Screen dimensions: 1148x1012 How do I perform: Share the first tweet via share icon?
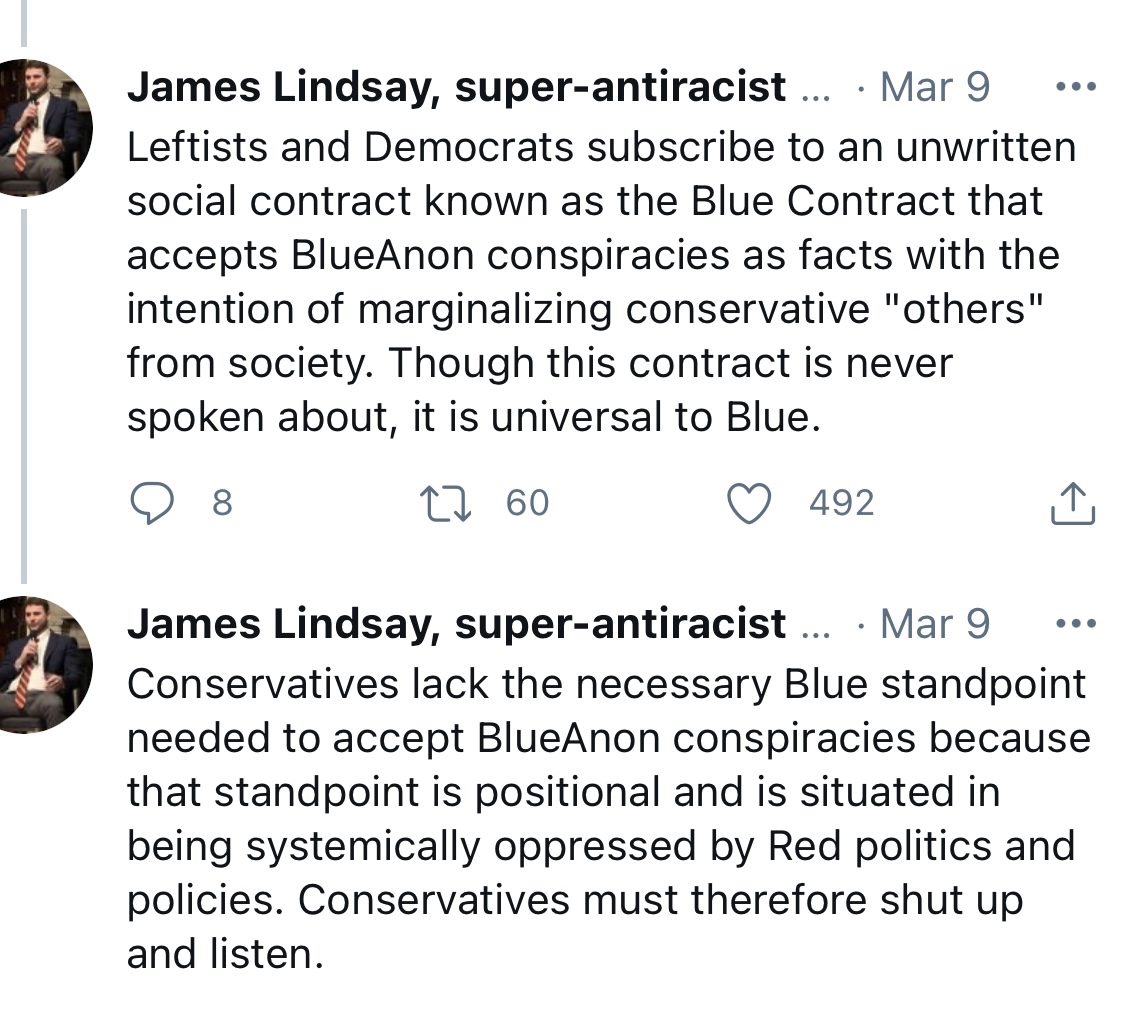(x=1073, y=503)
